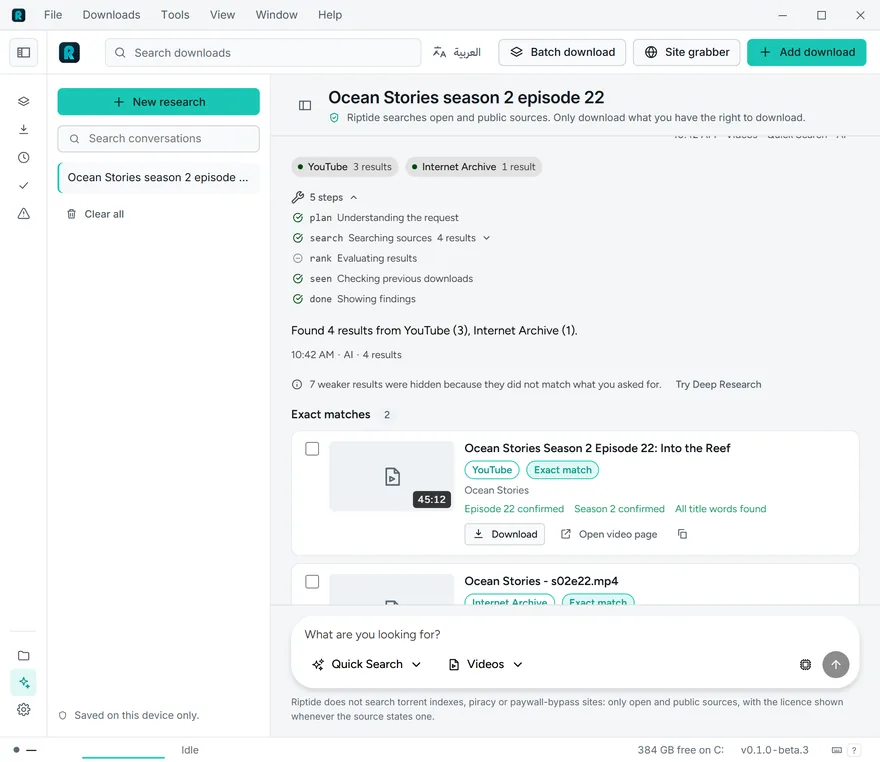
Task: Click the Exact match tag on Into the Reef
Action: point(562,470)
